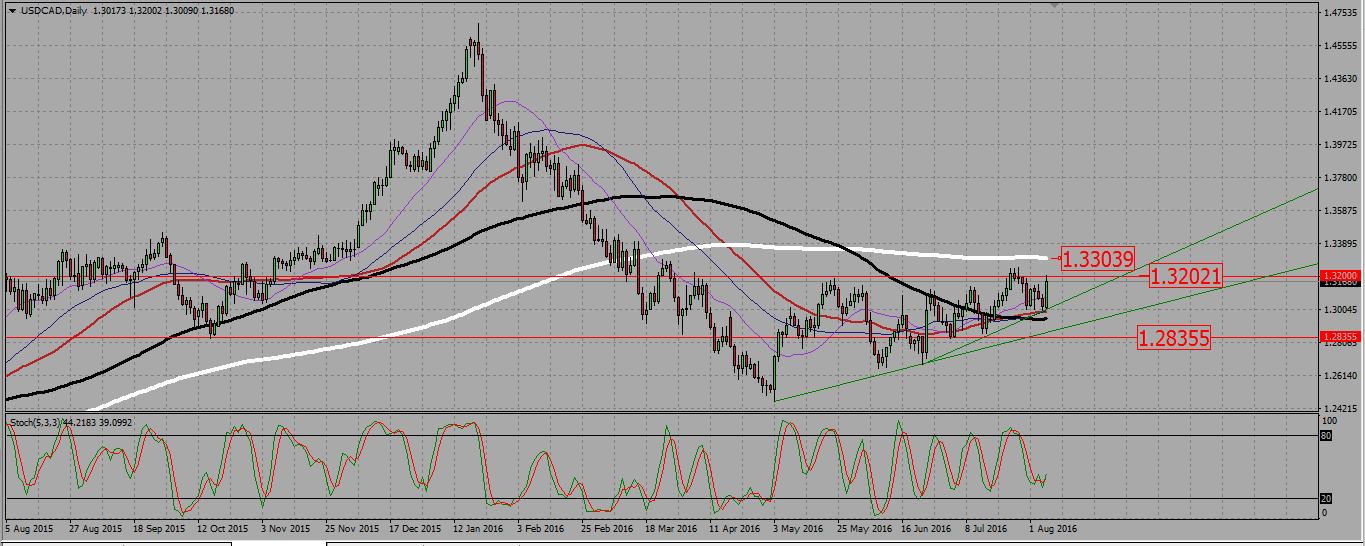
Task: Click the 3 May 2016 date label
Action: 800,528
